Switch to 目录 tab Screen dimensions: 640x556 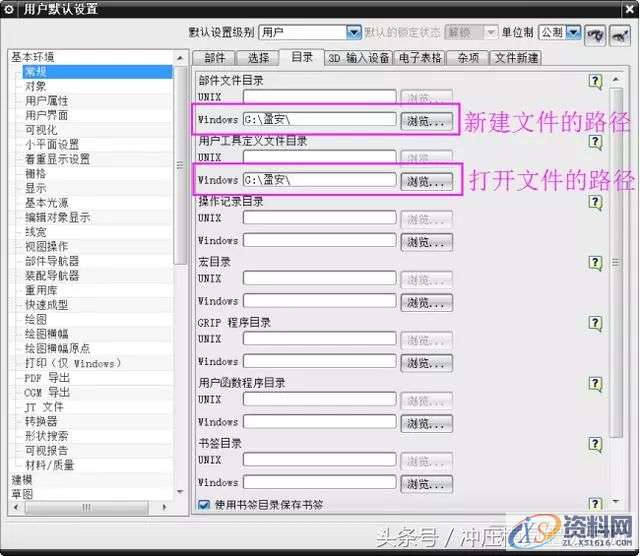302,57
